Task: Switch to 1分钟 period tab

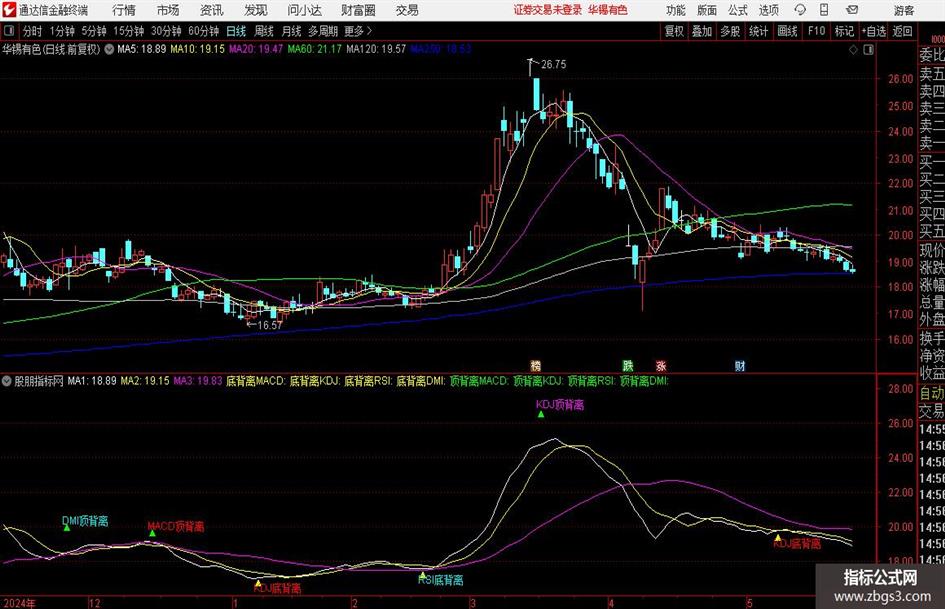Action: pos(62,31)
